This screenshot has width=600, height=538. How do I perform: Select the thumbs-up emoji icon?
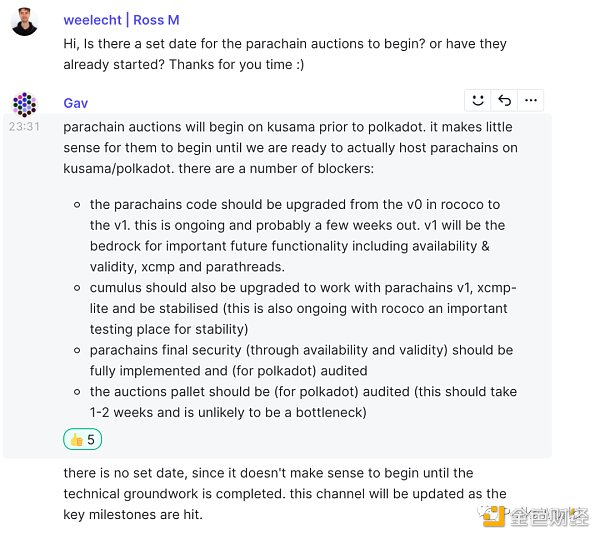77,440
